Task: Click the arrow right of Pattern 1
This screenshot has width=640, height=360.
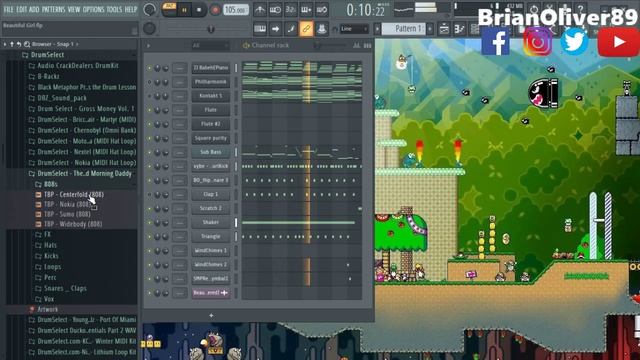Action: tap(430, 29)
